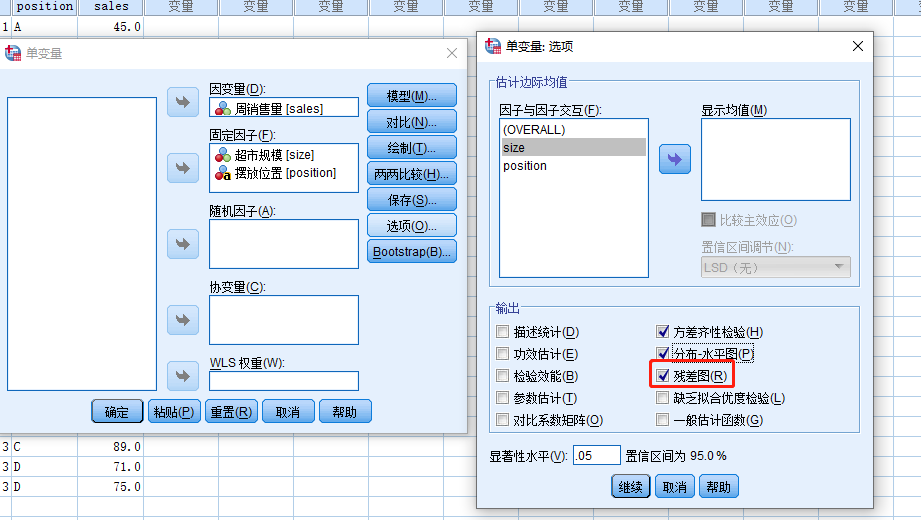Uncheck 残差图(R) option
Screen dimensions: 921x520
point(663,376)
